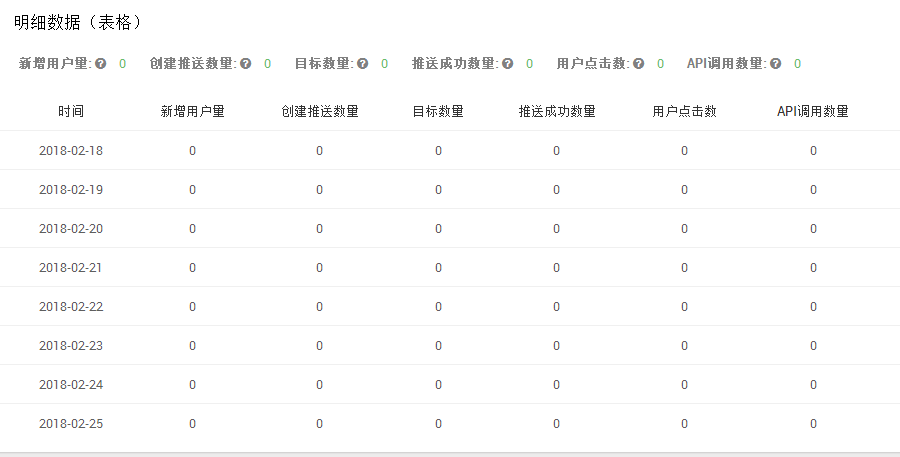Screen dimensions: 900x457
Task: Click the 推送成功数量: summary label
Action: click(455, 64)
